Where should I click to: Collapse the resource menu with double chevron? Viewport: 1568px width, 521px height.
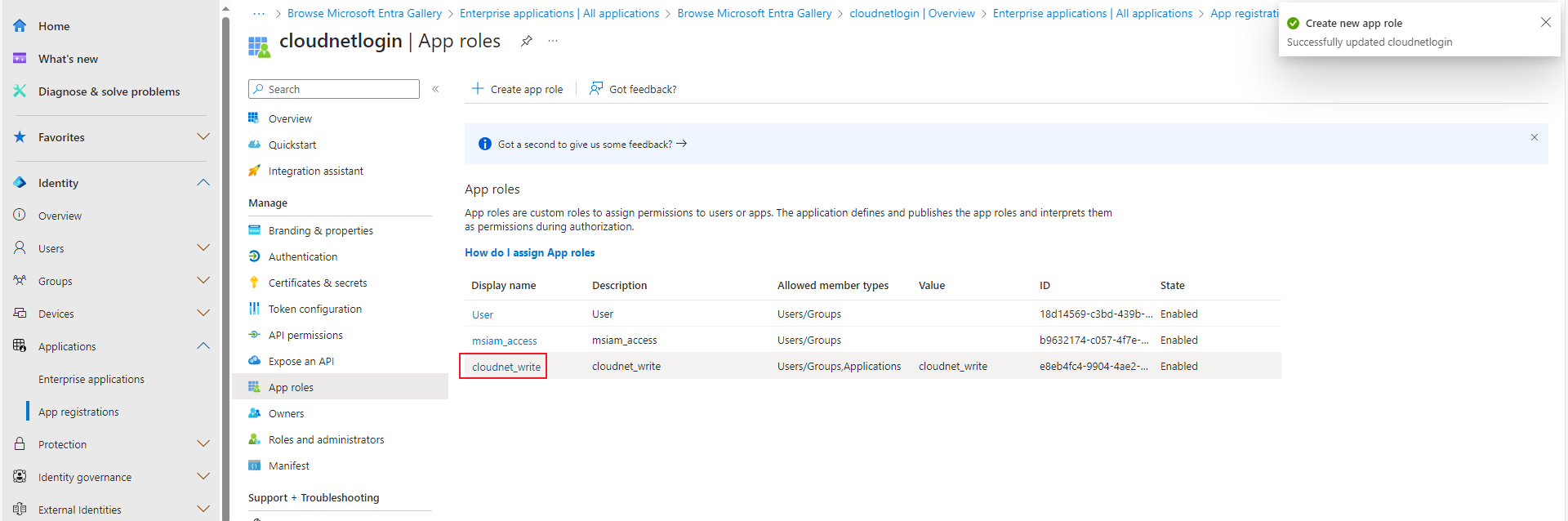point(436,89)
